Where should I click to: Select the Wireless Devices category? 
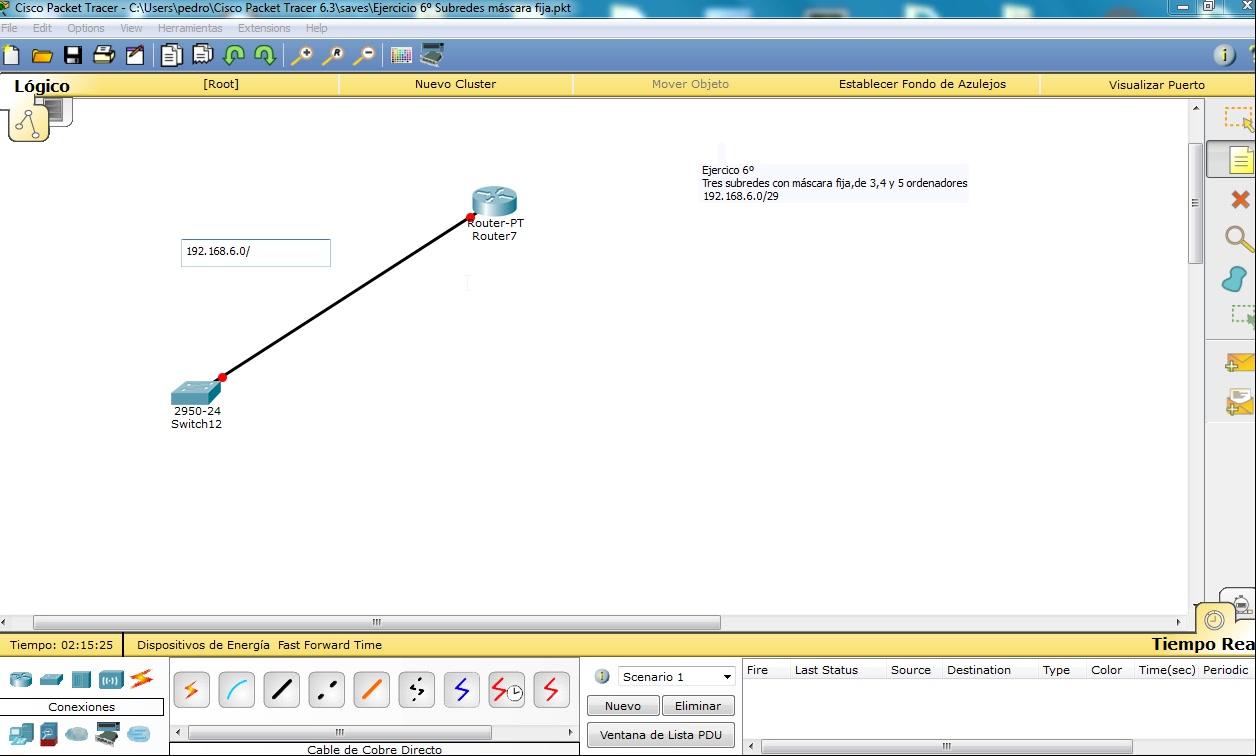pos(111,679)
